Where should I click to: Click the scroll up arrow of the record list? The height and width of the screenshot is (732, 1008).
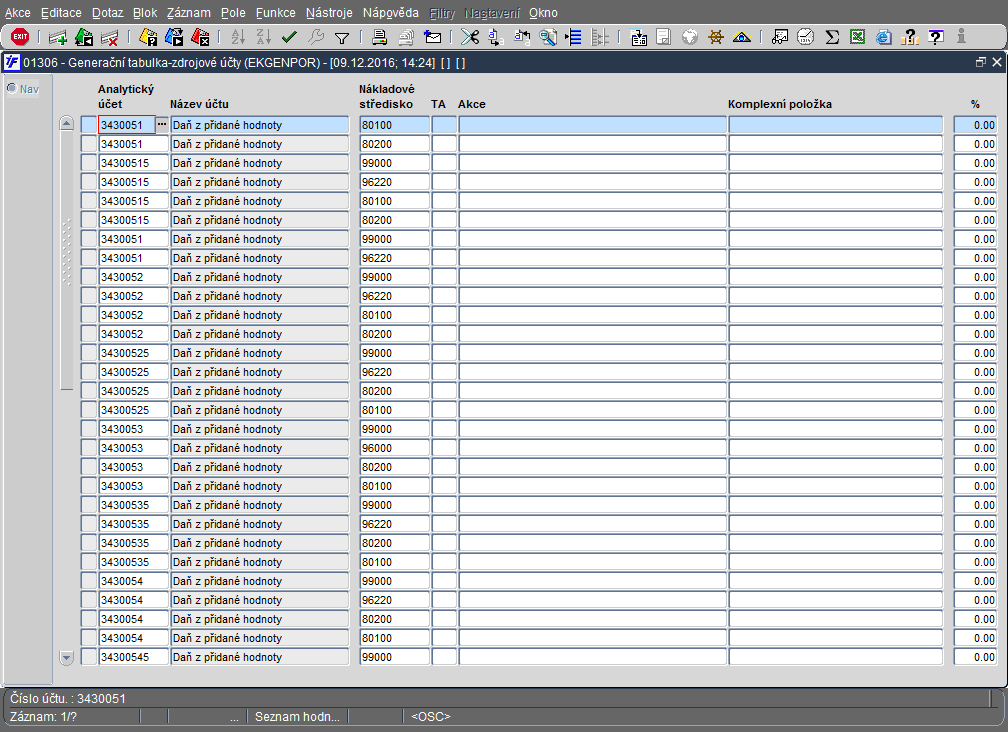(67, 123)
